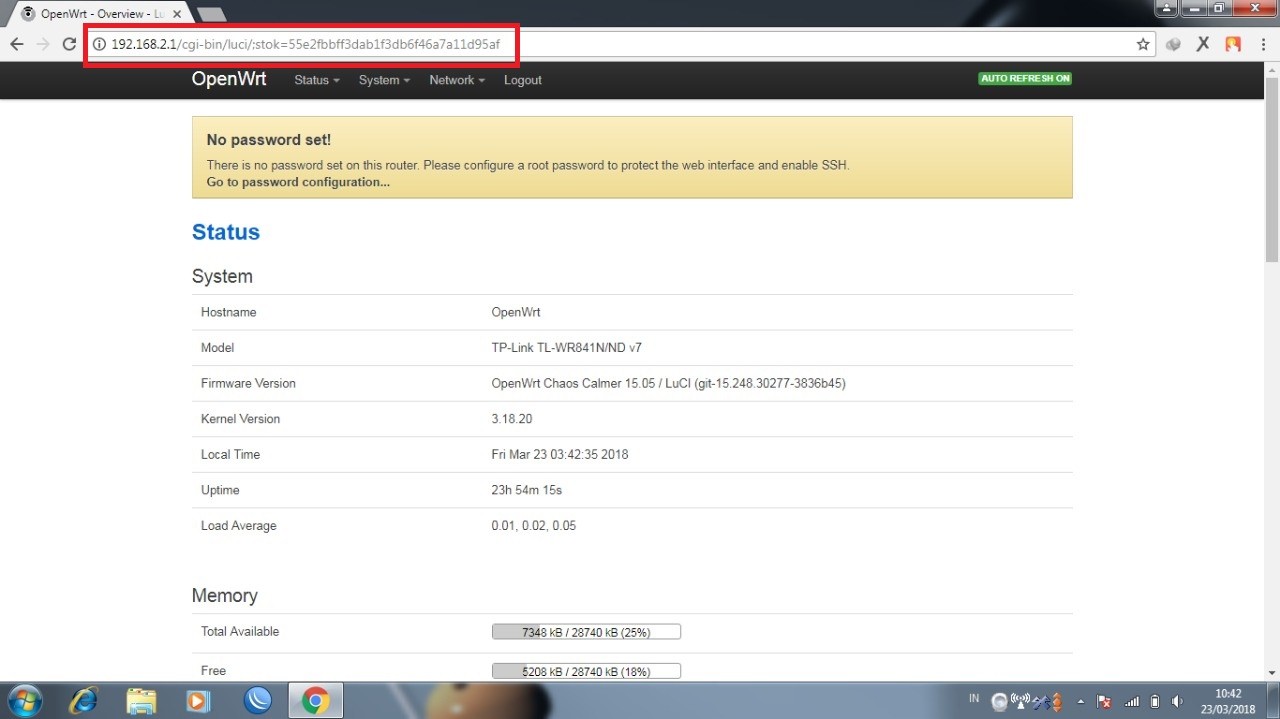1280x719 pixels.
Task: Click the Hostname value OpenWrt
Action: (516, 312)
